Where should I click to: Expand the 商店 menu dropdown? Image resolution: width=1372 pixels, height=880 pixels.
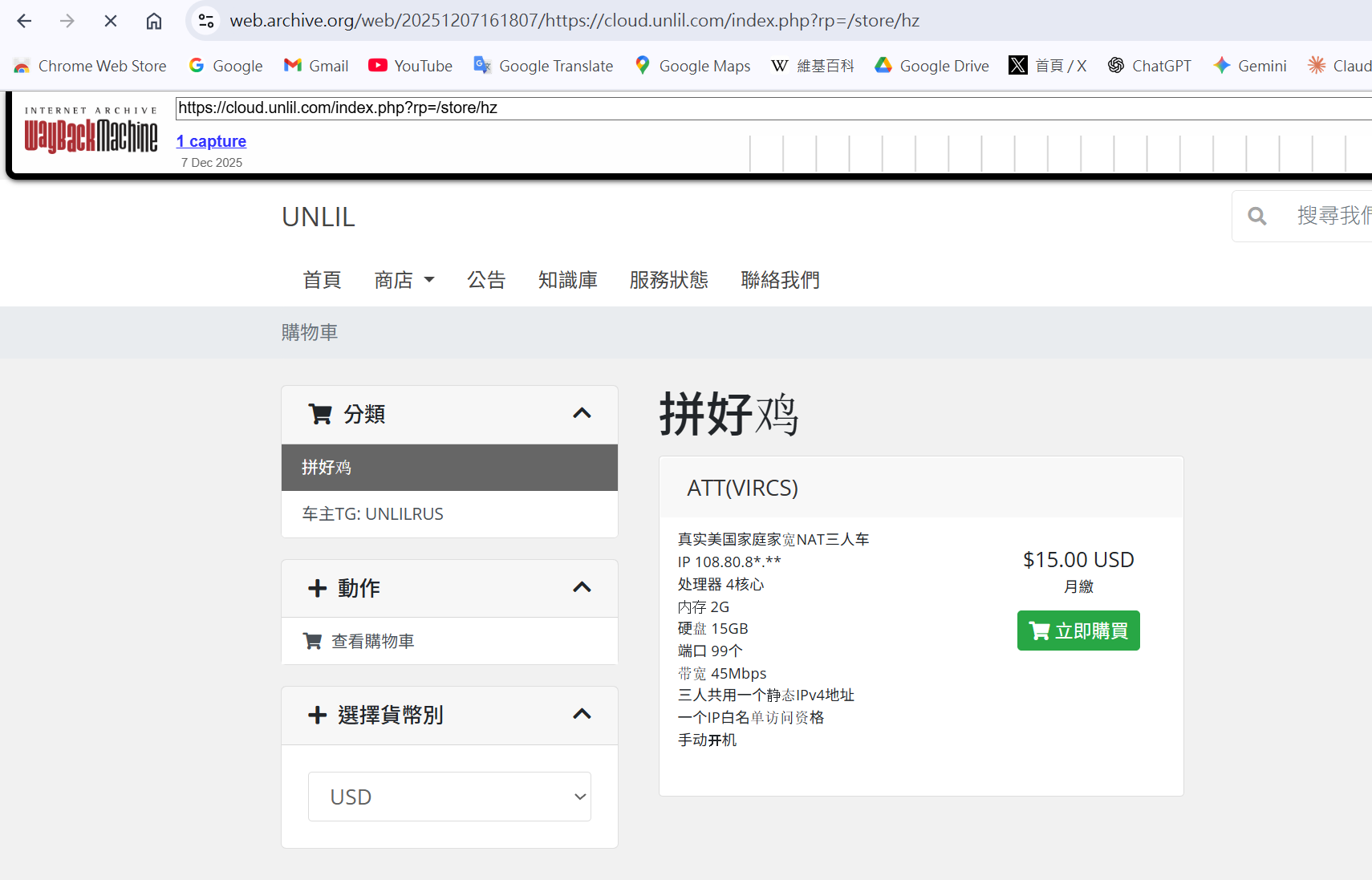pyautogui.click(x=404, y=280)
